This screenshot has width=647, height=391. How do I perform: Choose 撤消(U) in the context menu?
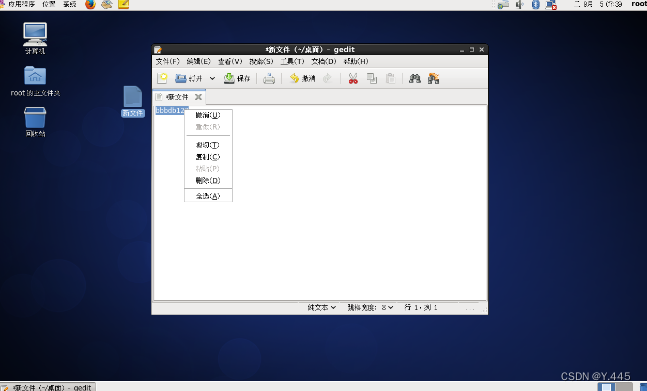[208, 115]
